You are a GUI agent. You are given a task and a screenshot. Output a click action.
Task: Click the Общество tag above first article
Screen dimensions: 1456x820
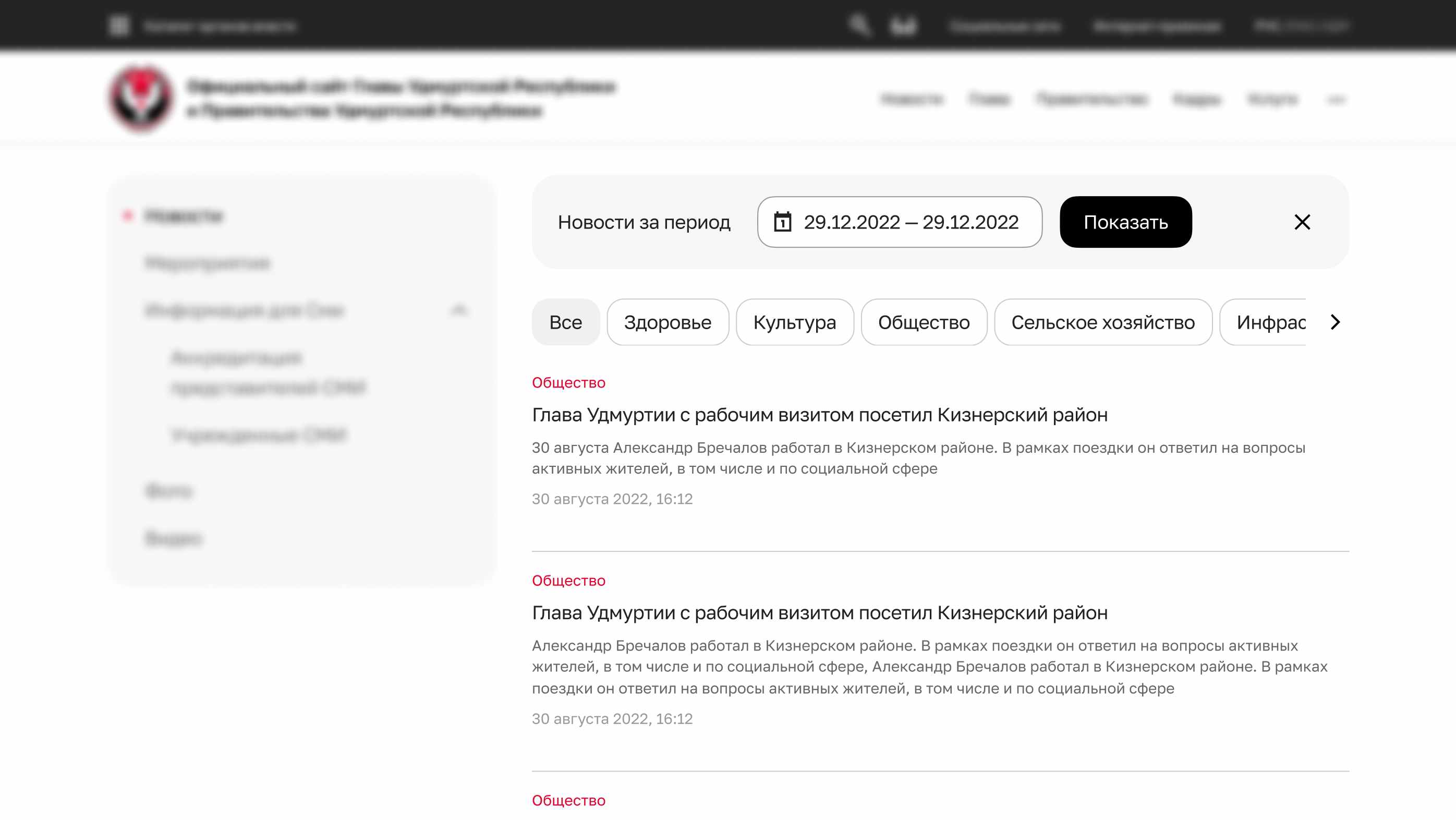point(568,382)
